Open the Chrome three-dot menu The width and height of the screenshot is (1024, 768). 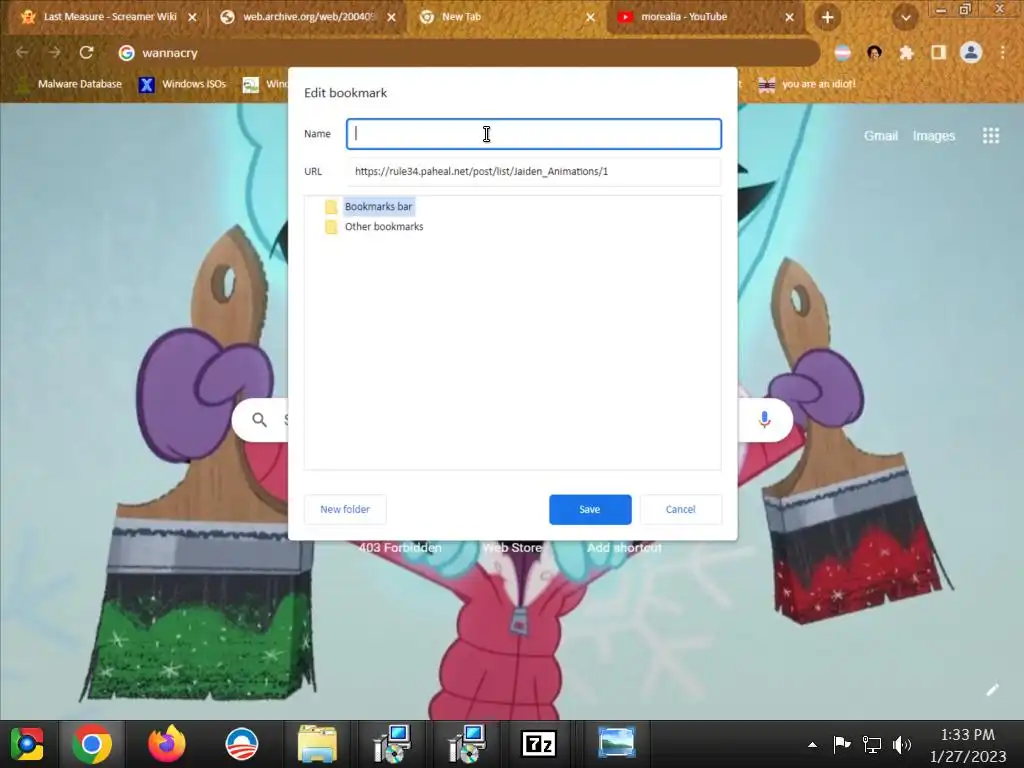[x=1002, y=53]
